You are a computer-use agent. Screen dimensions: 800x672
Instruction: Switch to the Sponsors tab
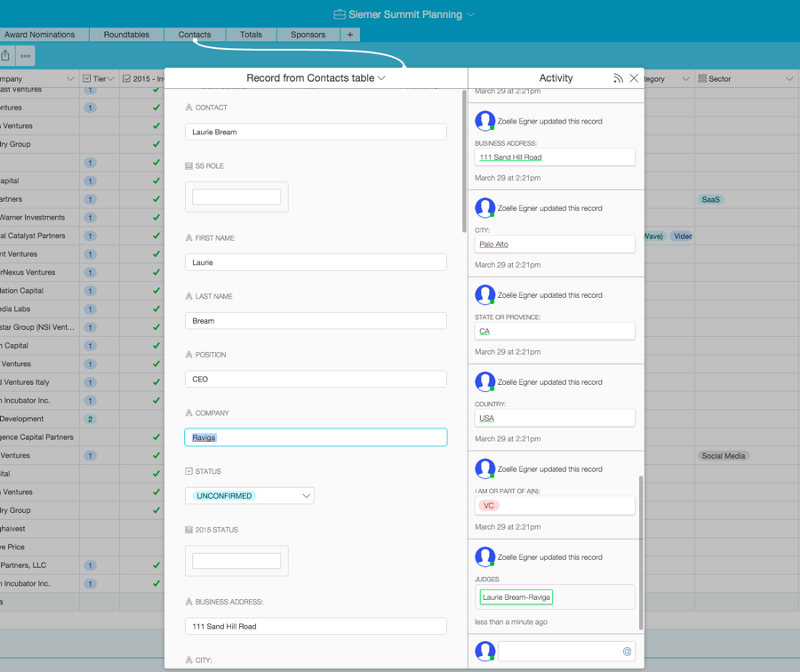(x=308, y=35)
